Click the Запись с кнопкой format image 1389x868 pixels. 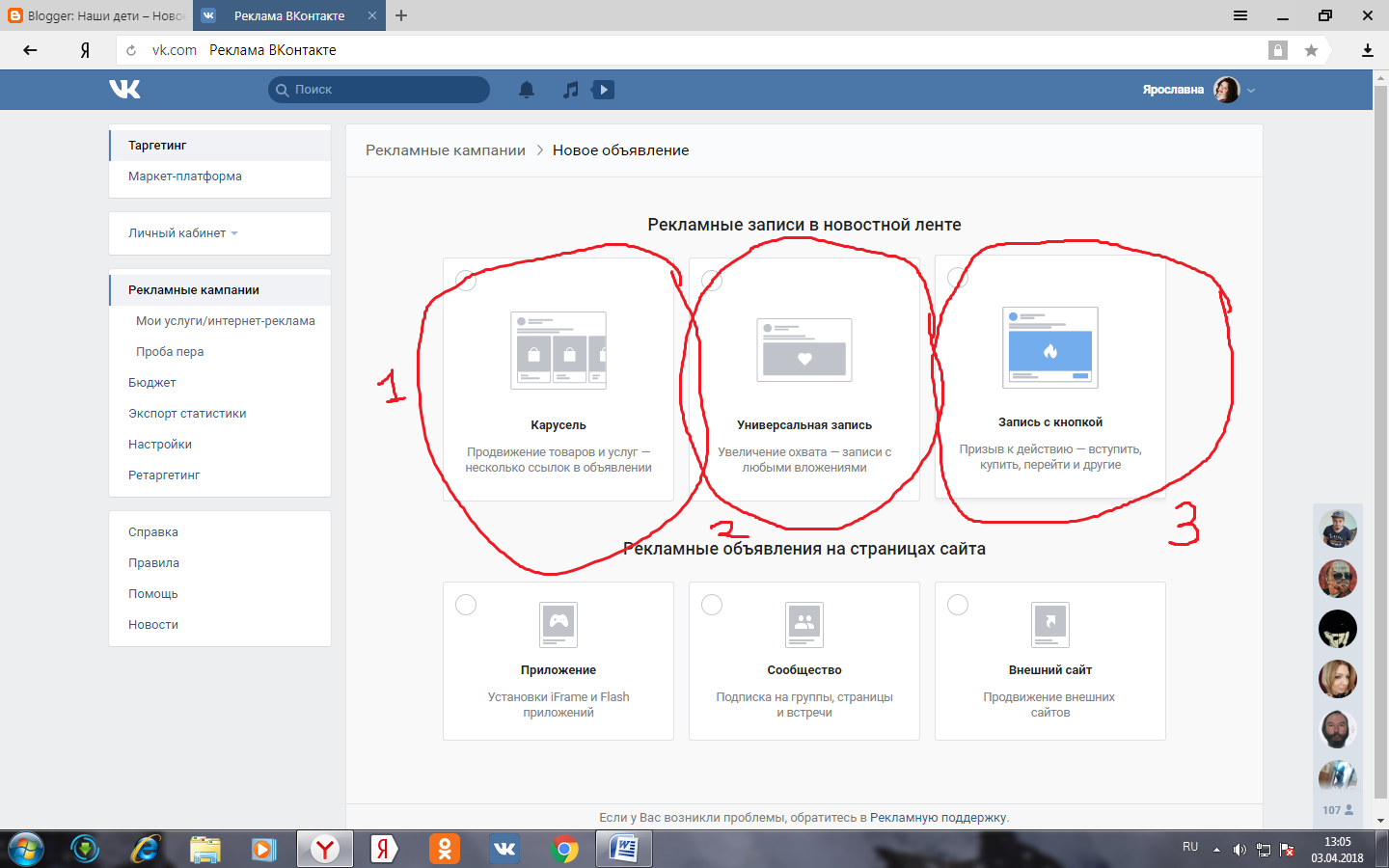1050,347
